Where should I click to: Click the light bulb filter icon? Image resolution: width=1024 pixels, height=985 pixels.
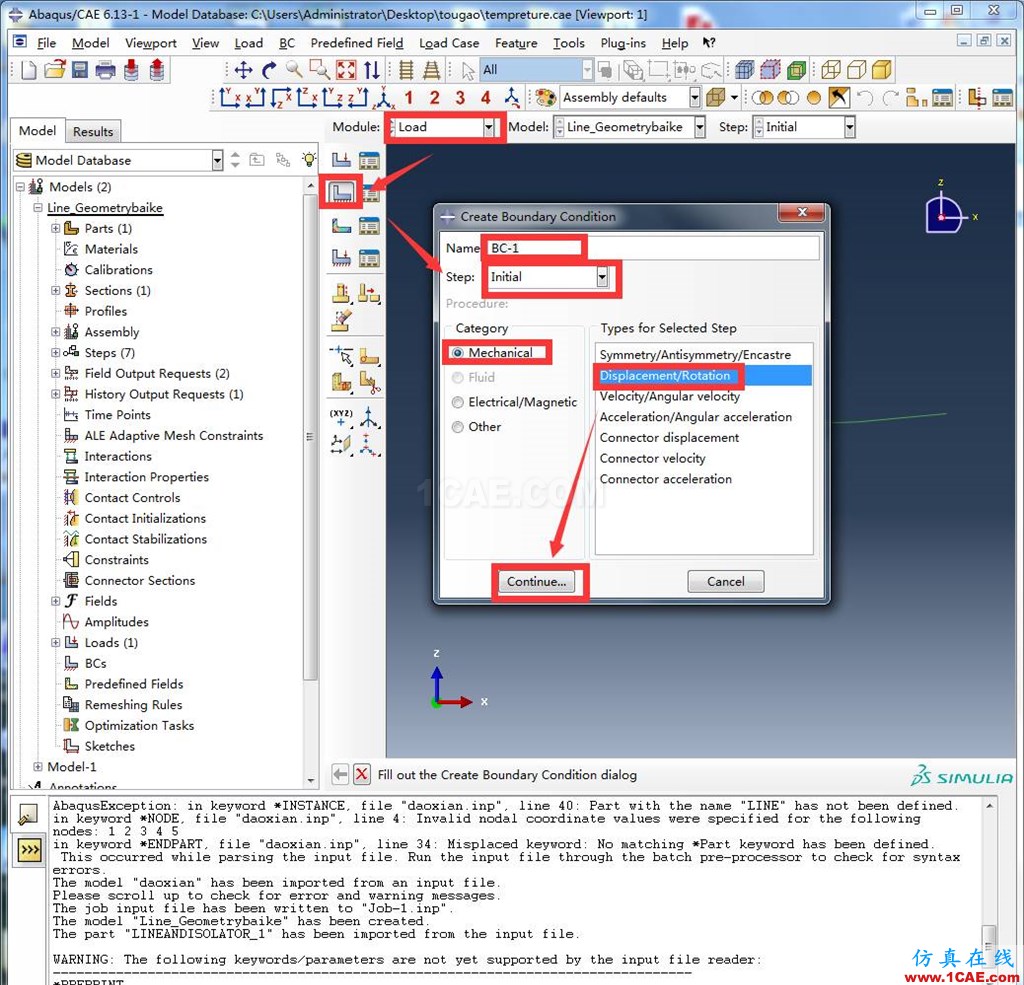(308, 159)
